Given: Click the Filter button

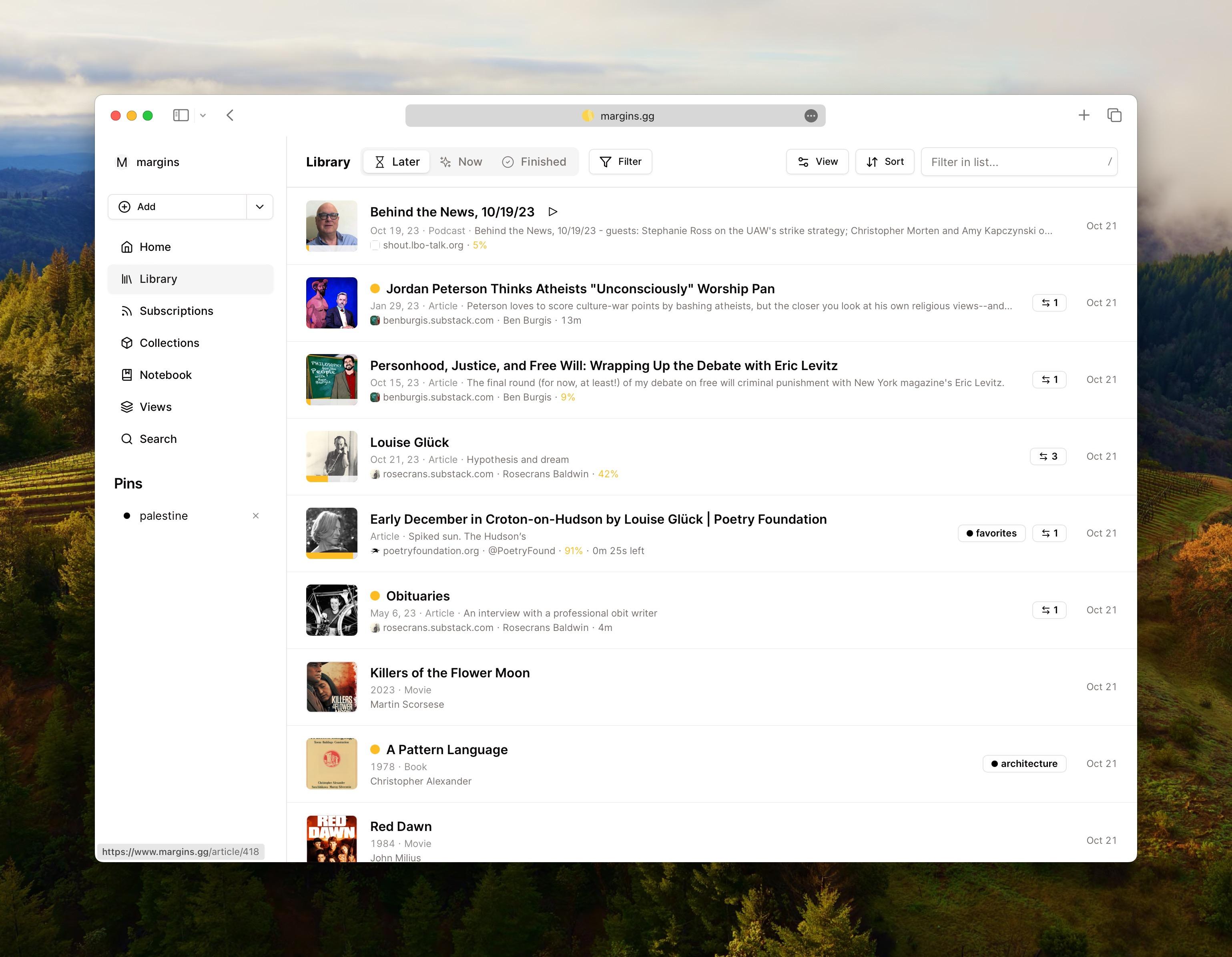Looking at the screenshot, I should [620, 162].
